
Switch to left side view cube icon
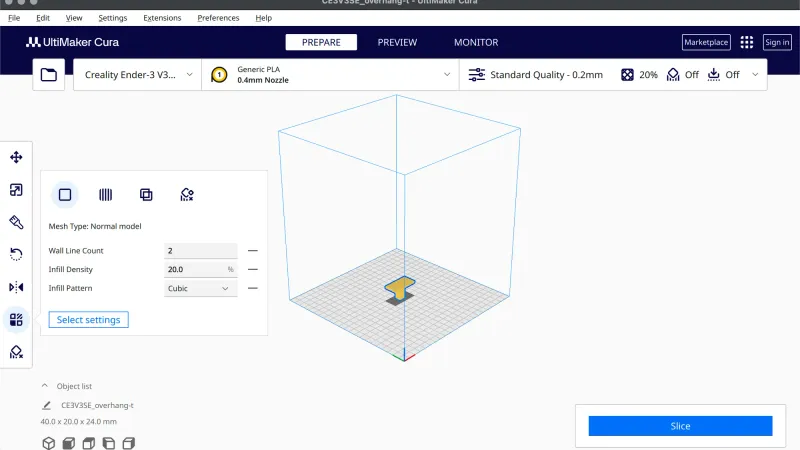[109, 443]
